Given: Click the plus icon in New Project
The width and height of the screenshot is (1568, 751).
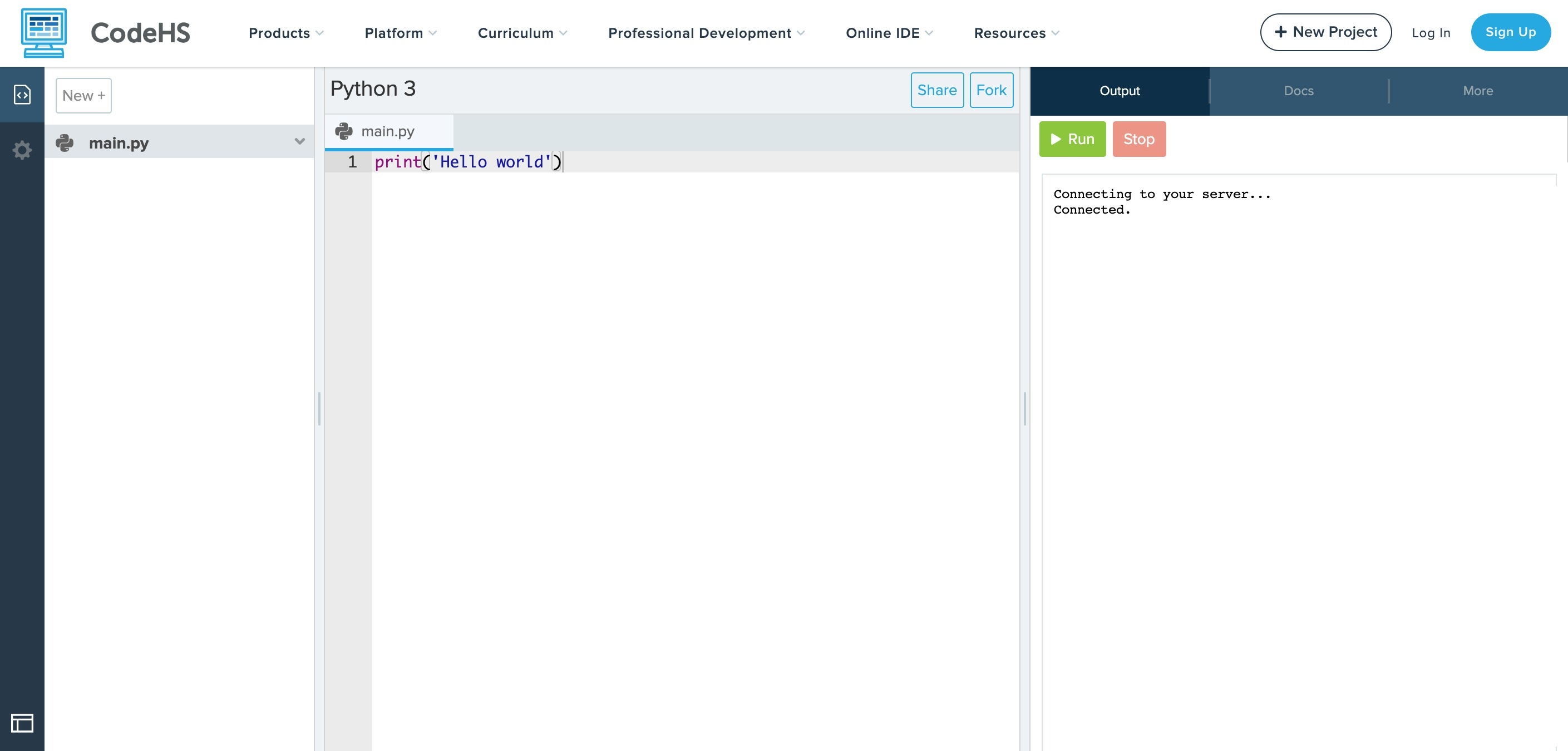Looking at the screenshot, I should point(1282,32).
